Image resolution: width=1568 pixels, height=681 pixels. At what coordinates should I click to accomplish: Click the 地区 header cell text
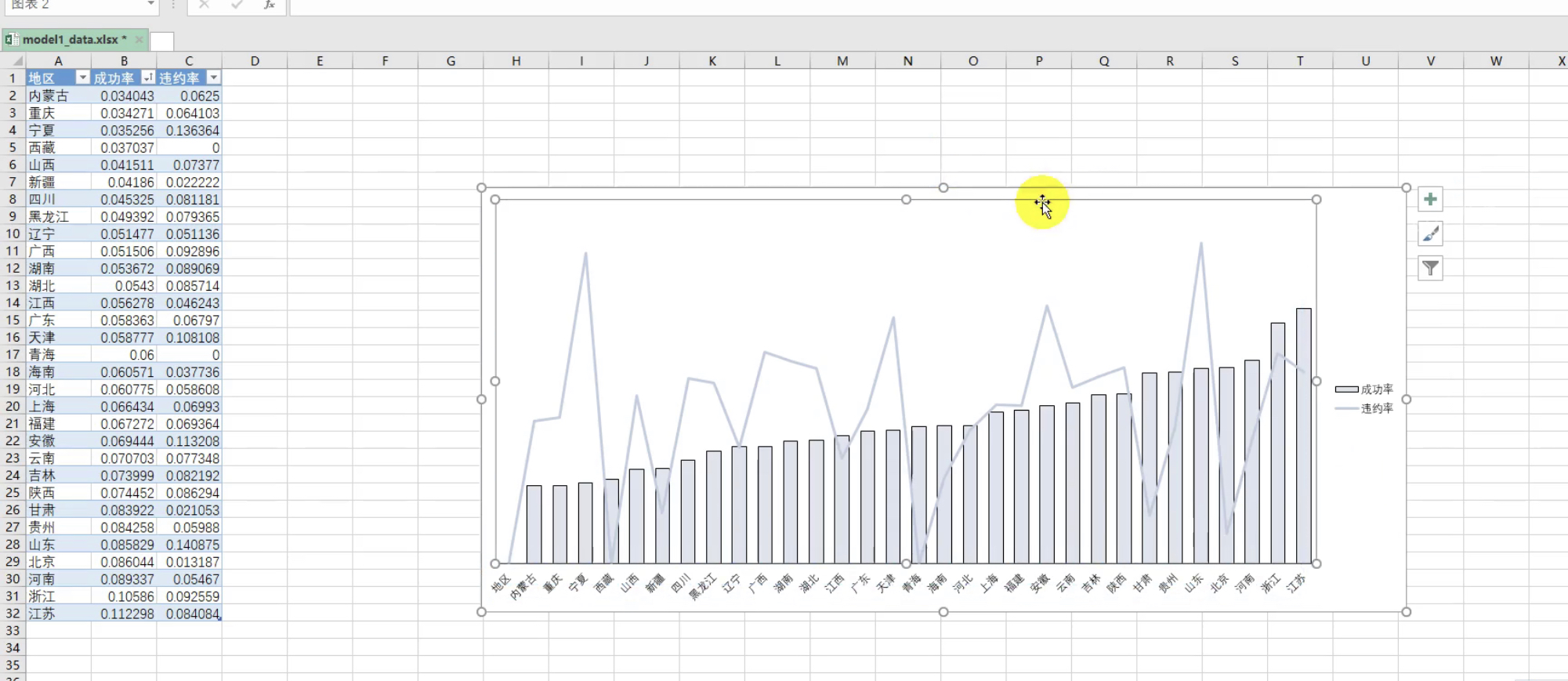tap(42, 78)
